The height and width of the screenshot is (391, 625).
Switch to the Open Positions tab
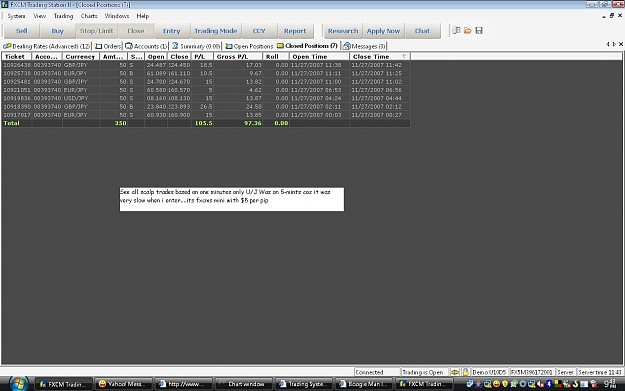tap(250, 46)
